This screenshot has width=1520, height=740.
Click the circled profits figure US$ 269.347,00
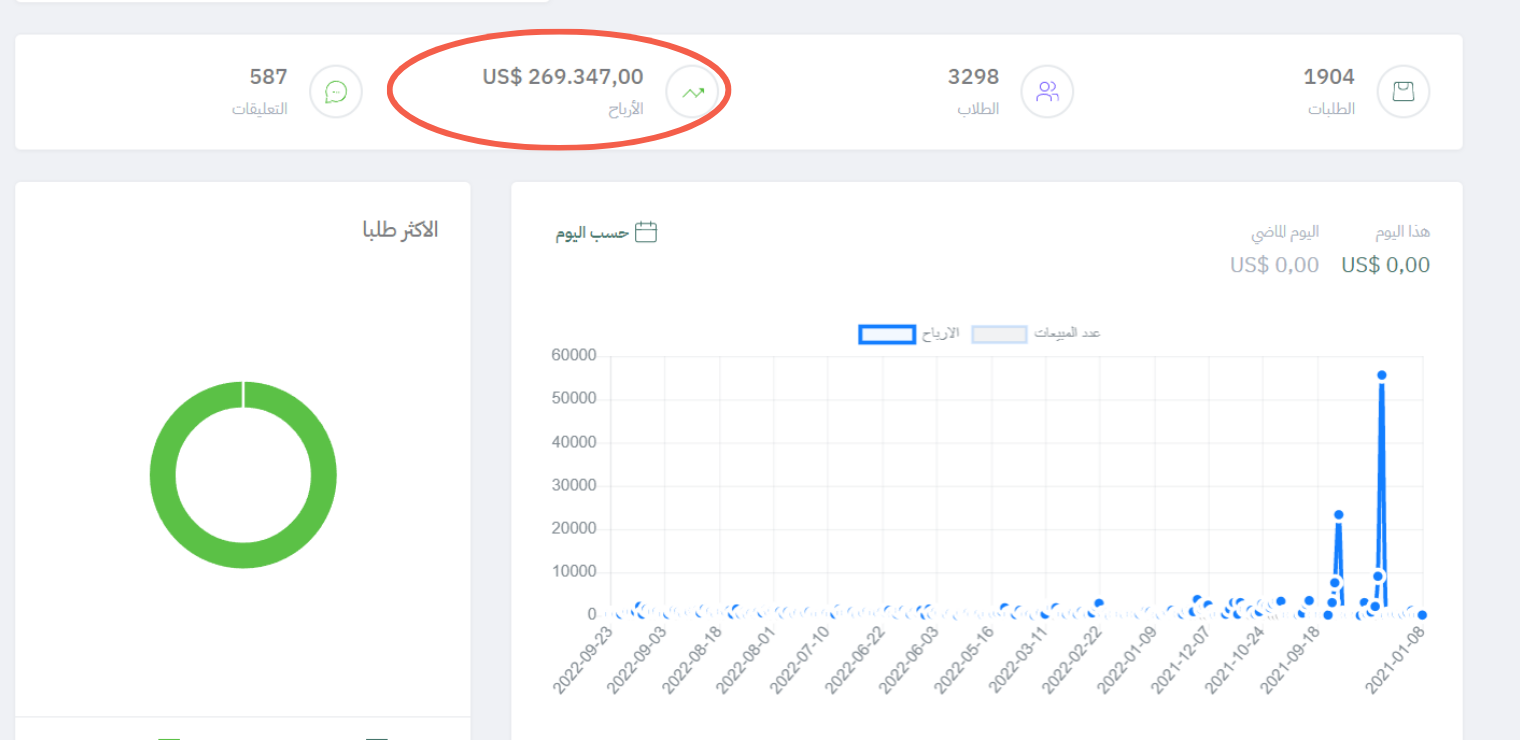[x=563, y=77]
